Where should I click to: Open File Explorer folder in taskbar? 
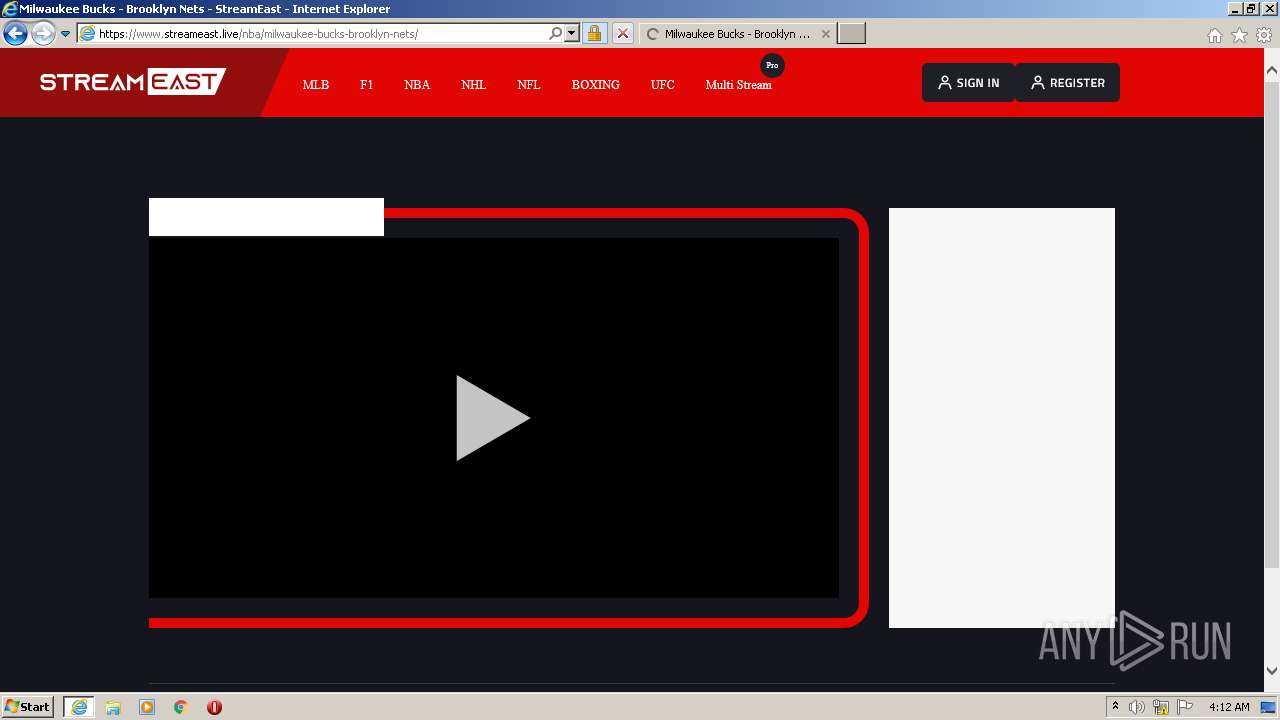113,707
